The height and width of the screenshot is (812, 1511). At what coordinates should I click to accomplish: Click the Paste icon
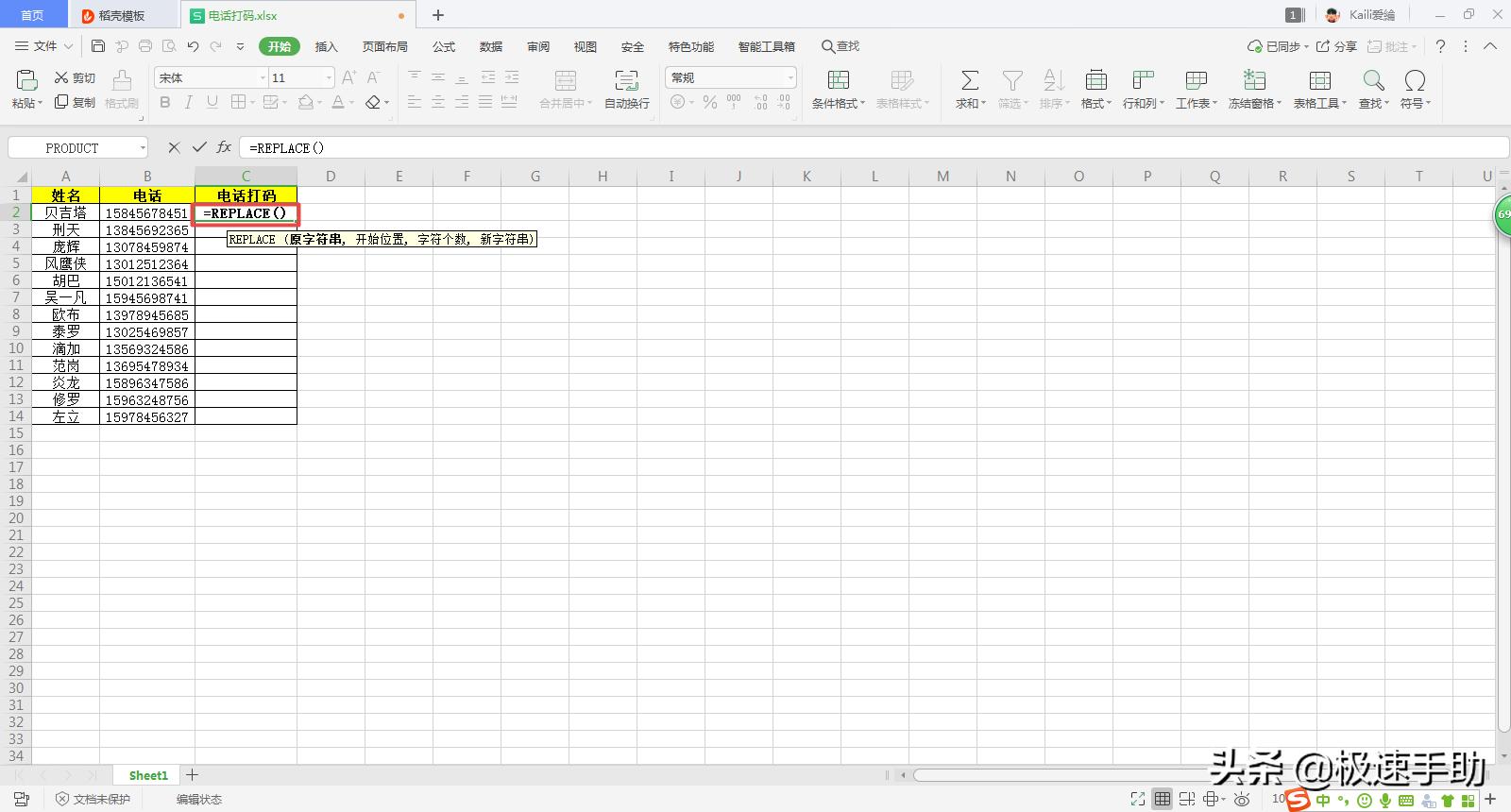point(26,80)
